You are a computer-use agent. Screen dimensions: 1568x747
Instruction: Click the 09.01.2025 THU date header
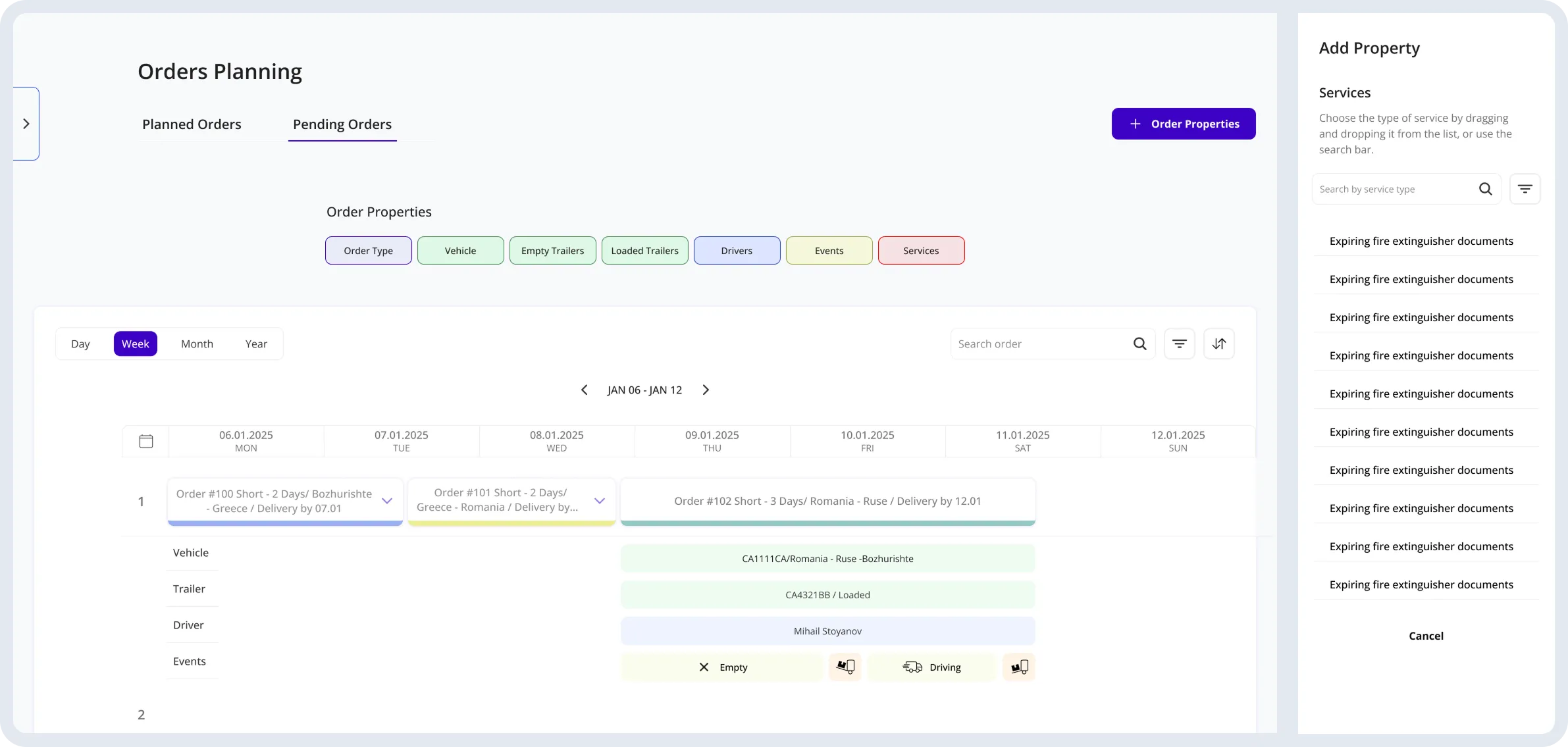712,441
